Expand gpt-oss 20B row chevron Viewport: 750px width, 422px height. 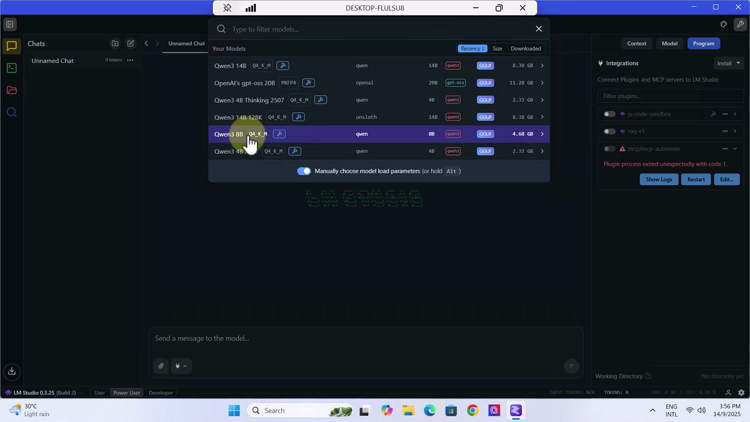point(542,83)
